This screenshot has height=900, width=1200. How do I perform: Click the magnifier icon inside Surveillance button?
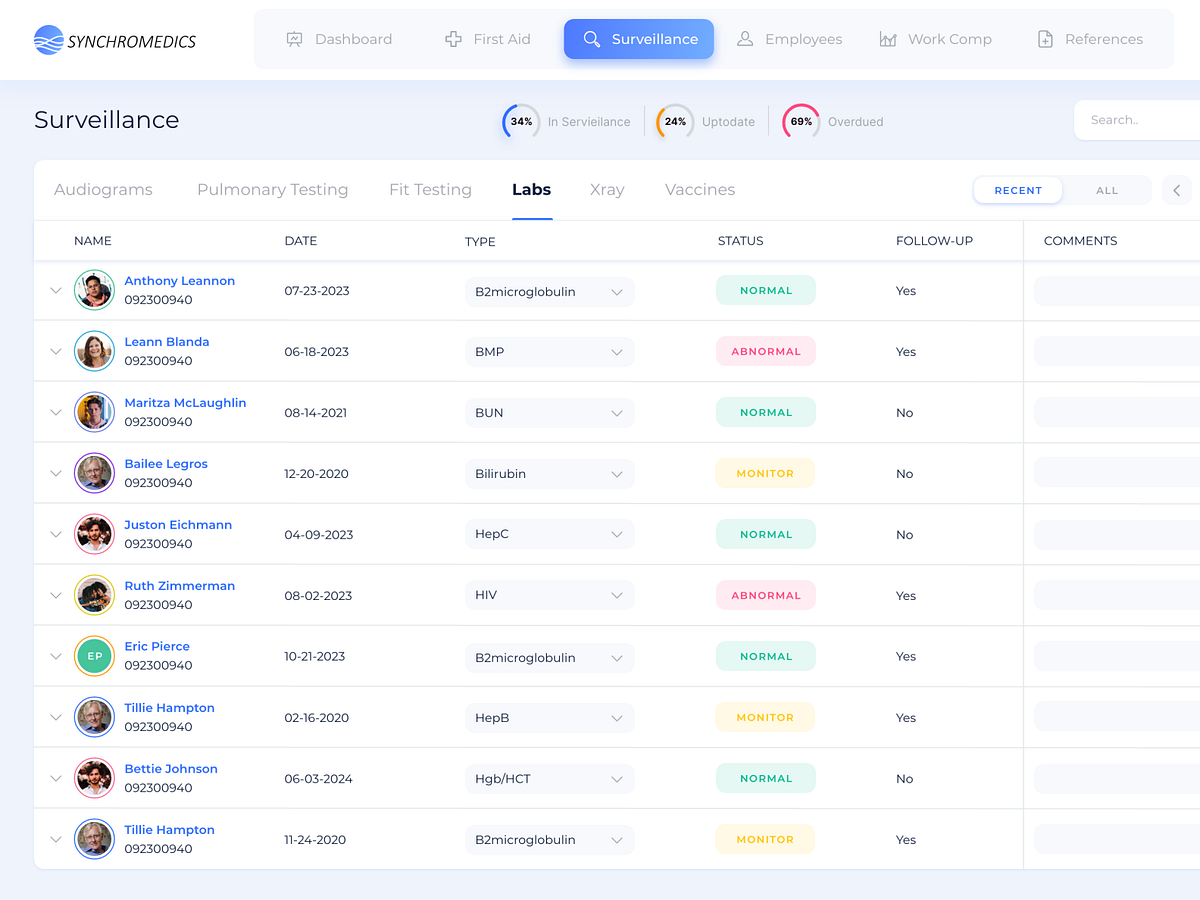tap(591, 39)
